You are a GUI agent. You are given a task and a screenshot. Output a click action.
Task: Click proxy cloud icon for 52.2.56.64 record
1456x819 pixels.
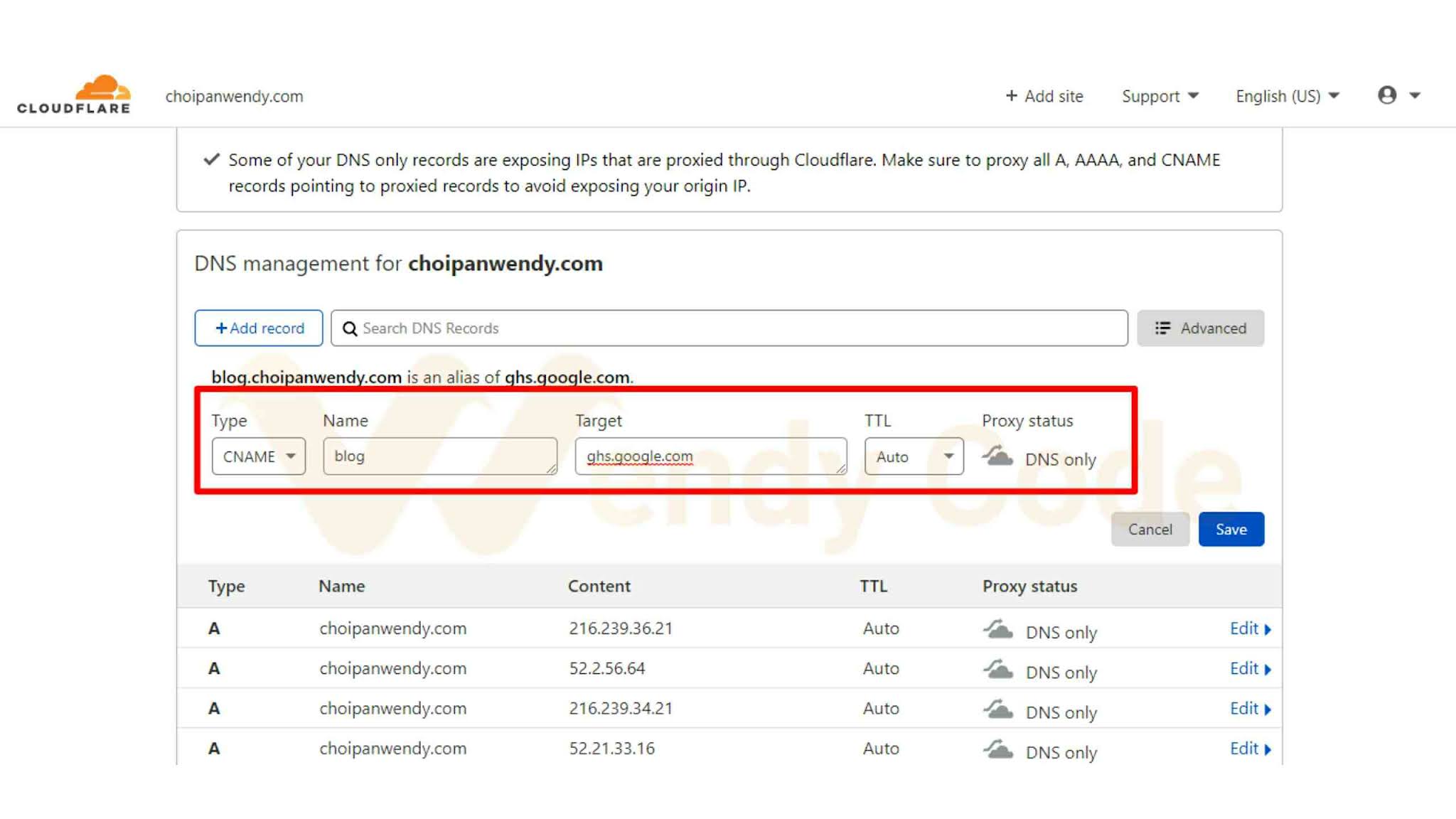pos(997,669)
